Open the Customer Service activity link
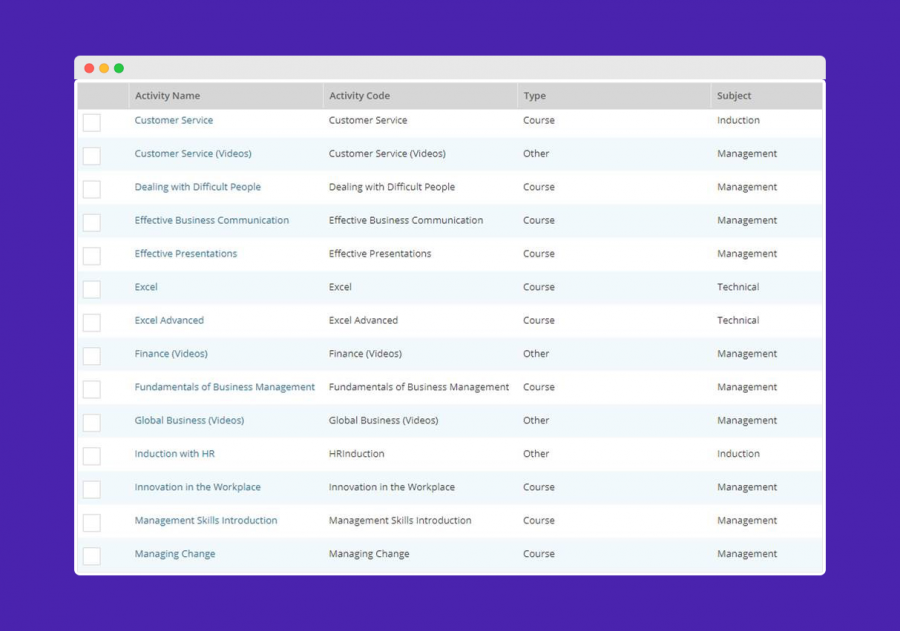This screenshot has width=900, height=631. click(174, 120)
